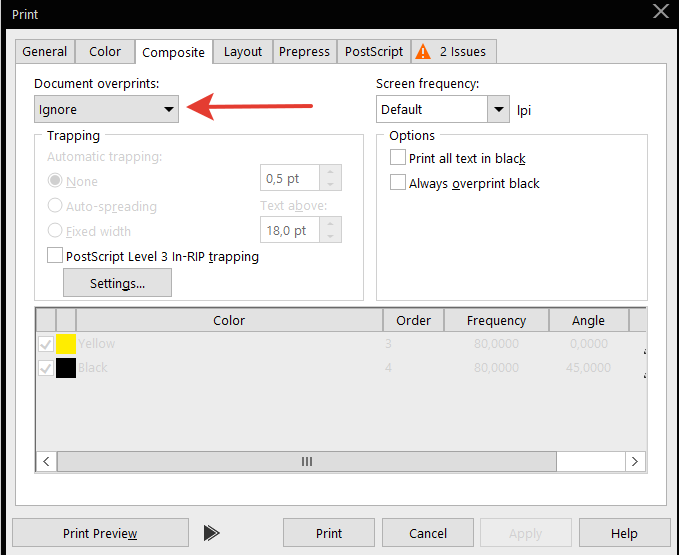
Task: Cancel the print dialog
Action: tap(428, 533)
